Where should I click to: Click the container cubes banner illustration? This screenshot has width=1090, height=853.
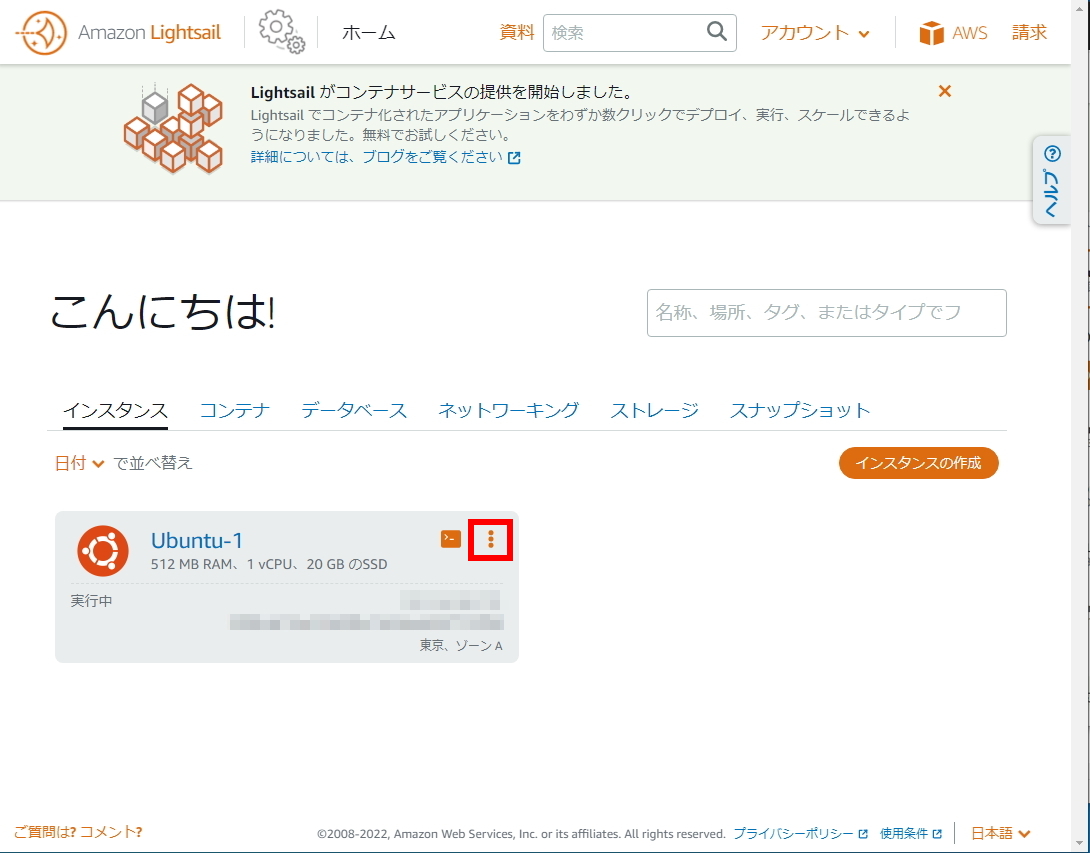point(173,129)
